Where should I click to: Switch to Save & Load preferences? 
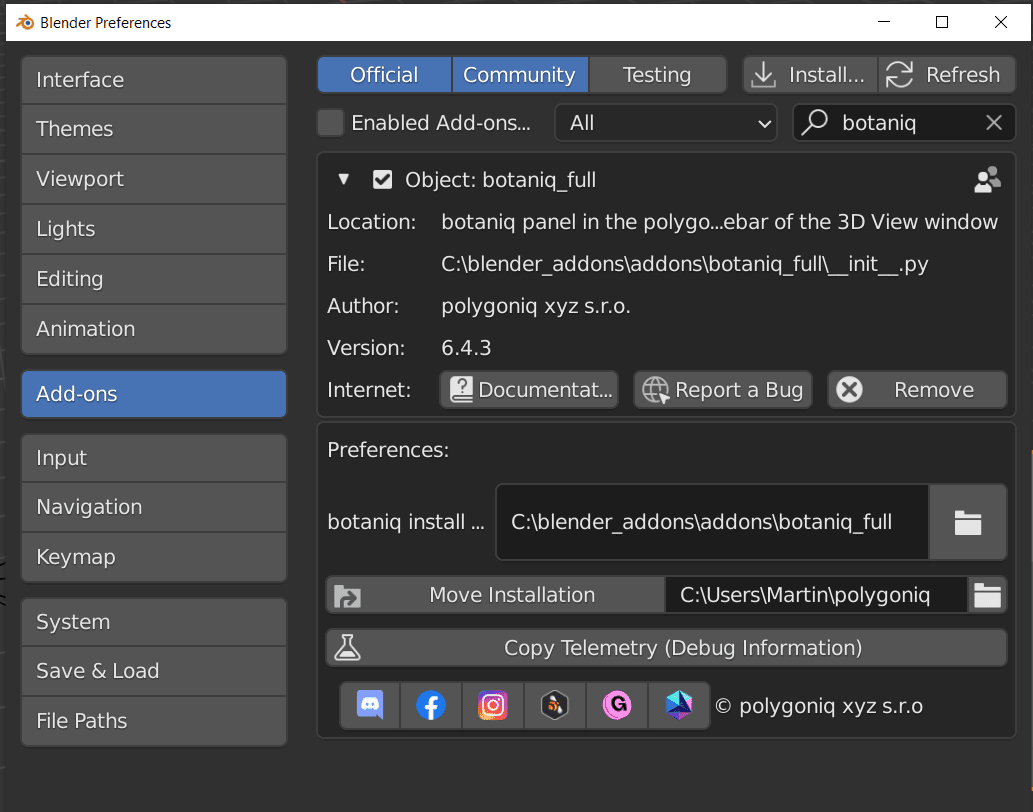(x=154, y=671)
